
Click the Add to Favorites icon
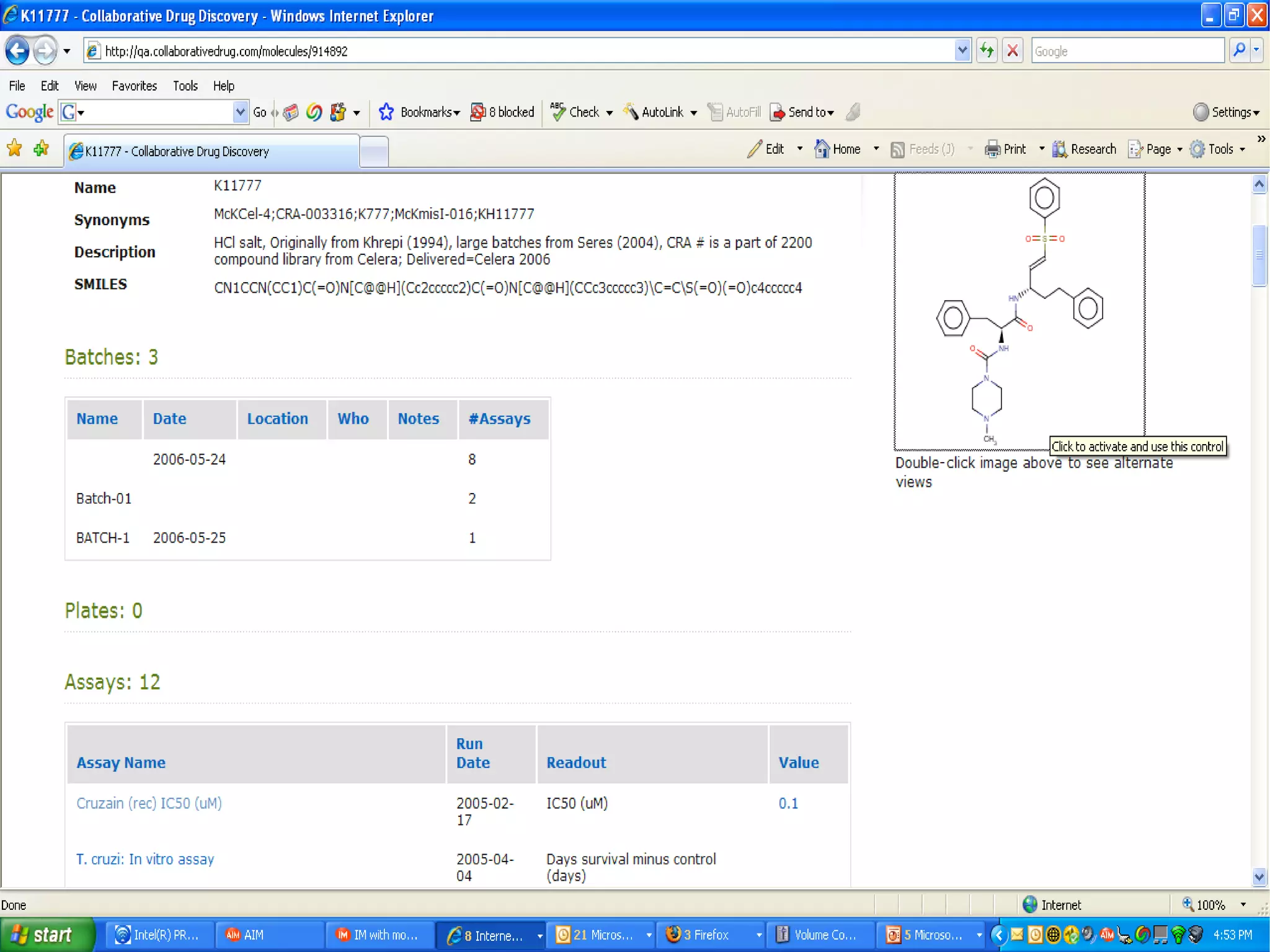pos(42,149)
